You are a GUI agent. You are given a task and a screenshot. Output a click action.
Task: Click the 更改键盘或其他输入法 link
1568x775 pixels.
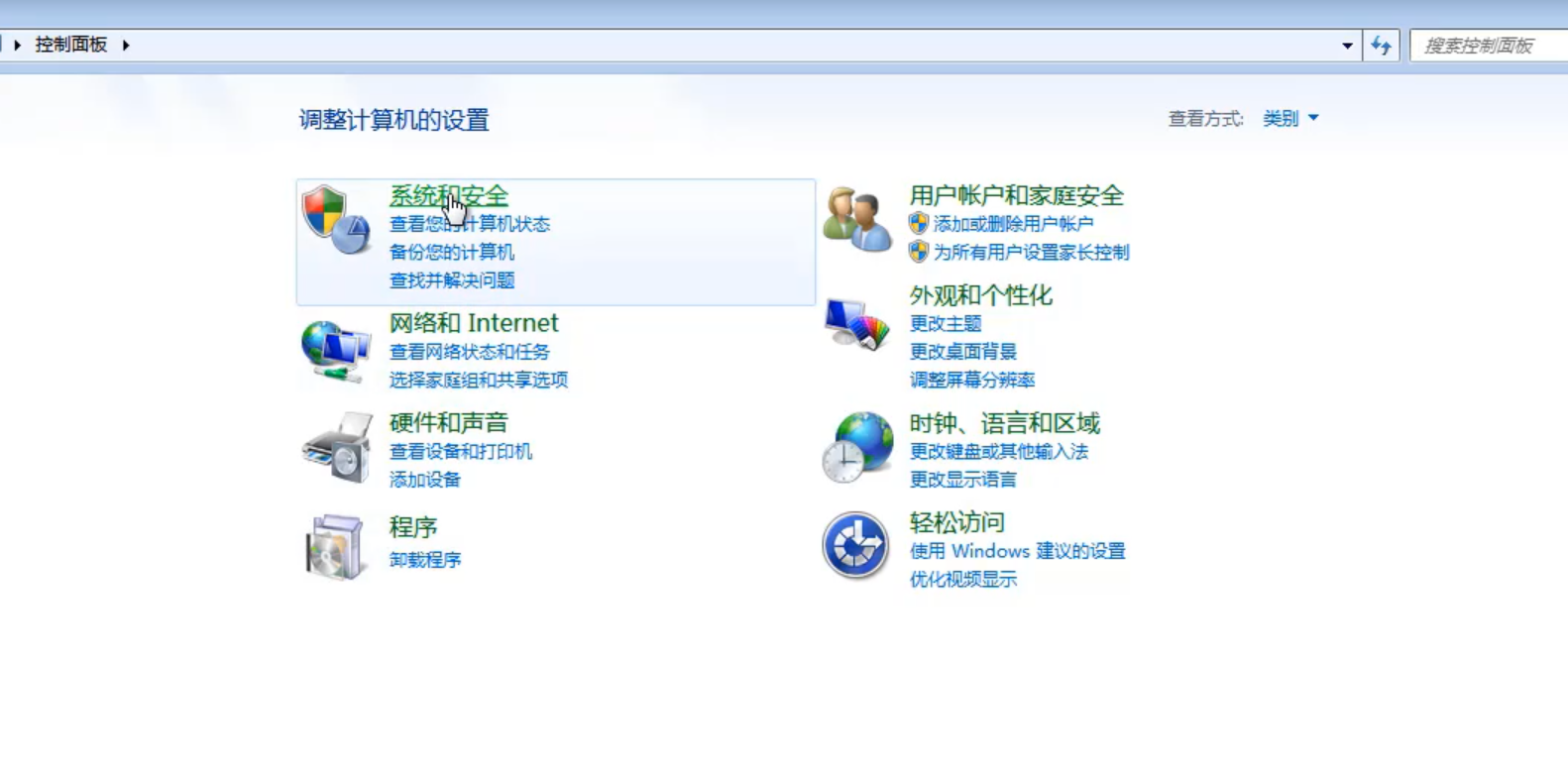coord(999,451)
